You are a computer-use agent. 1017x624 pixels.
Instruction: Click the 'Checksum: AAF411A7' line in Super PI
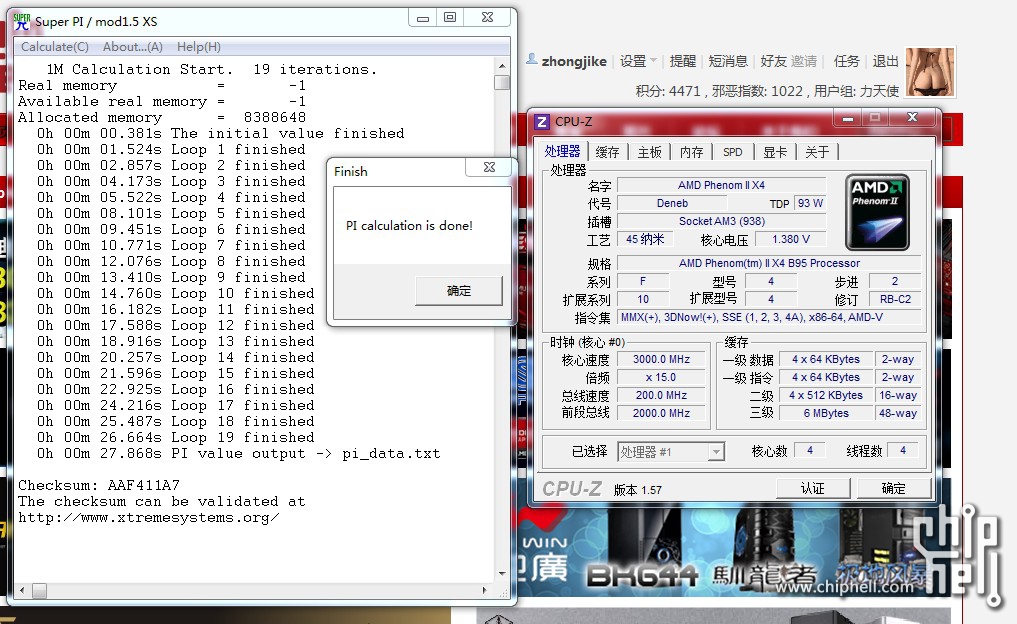(x=99, y=485)
